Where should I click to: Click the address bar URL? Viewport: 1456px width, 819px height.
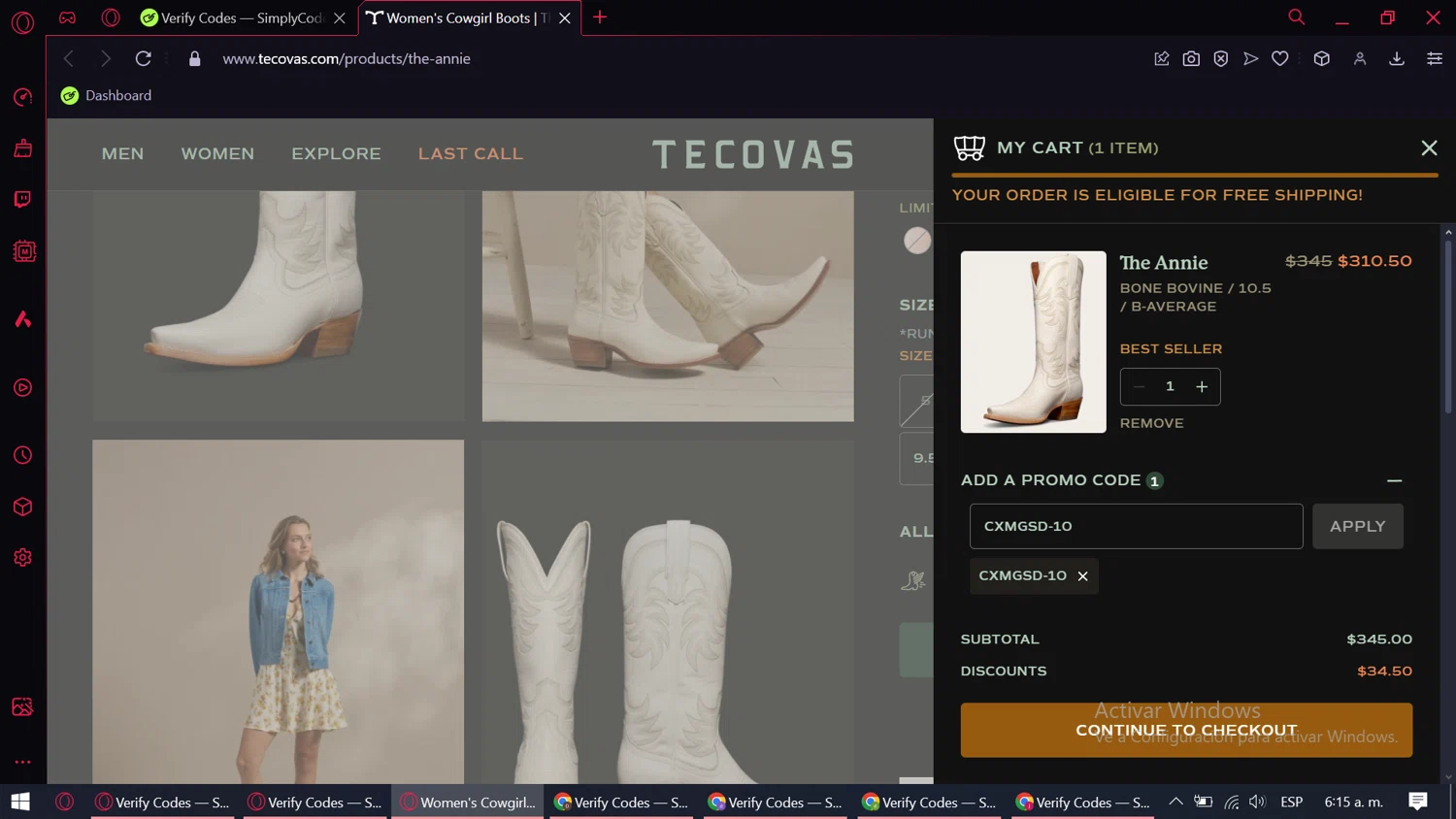[x=347, y=58]
